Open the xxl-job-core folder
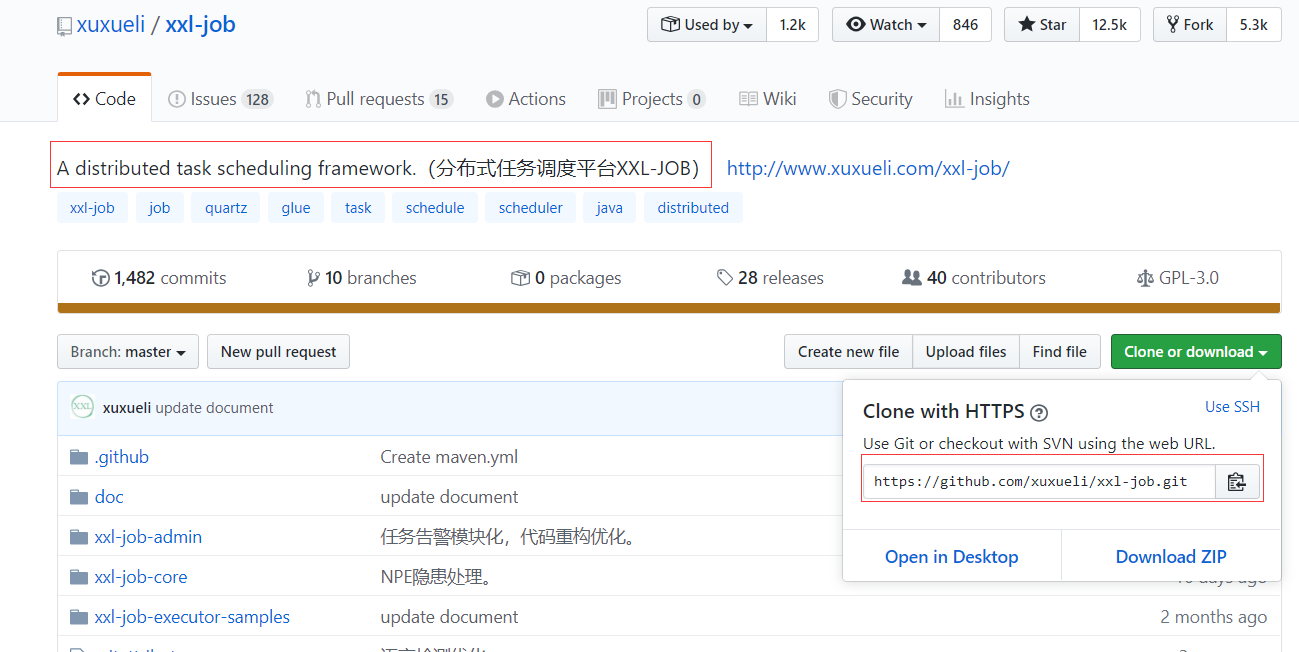This screenshot has width=1299, height=652. pyautogui.click(x=141, y=577)
